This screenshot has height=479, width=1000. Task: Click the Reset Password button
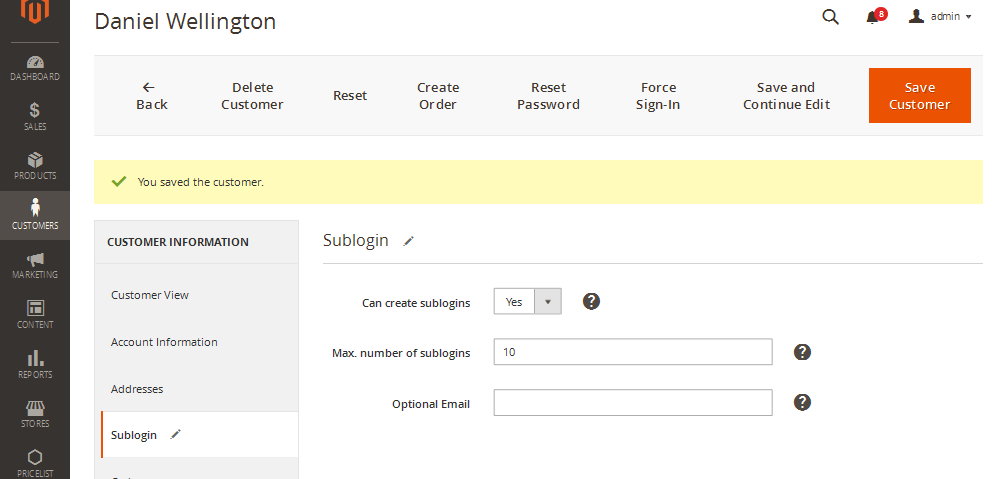(548, 96)
